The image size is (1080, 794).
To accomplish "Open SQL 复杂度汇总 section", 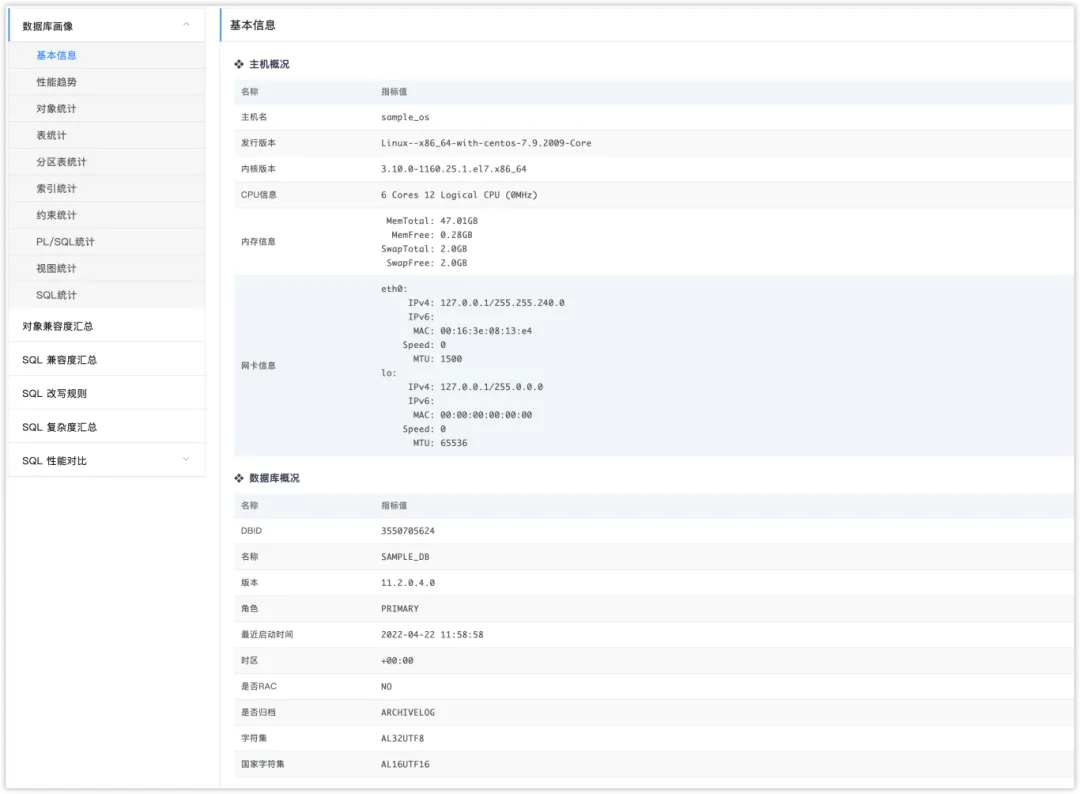I will coord(59,427).
